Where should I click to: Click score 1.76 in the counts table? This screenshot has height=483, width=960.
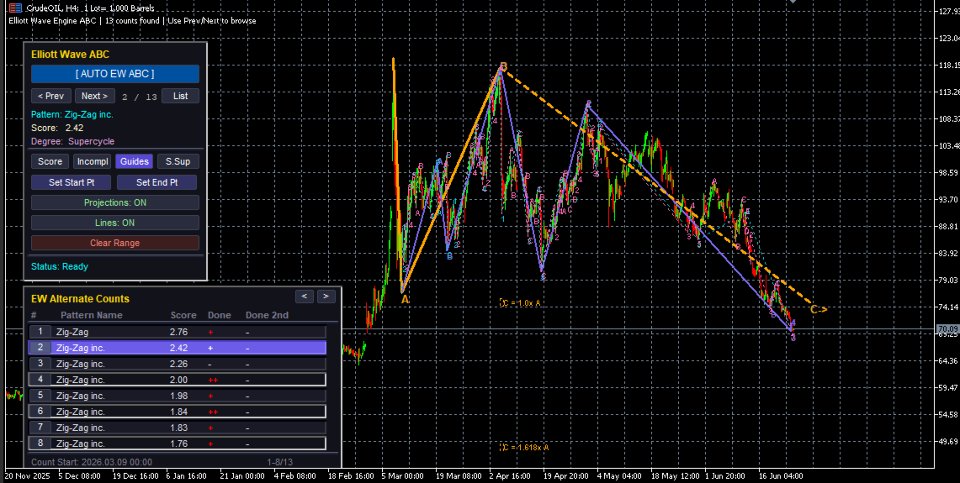coord(178,443)
